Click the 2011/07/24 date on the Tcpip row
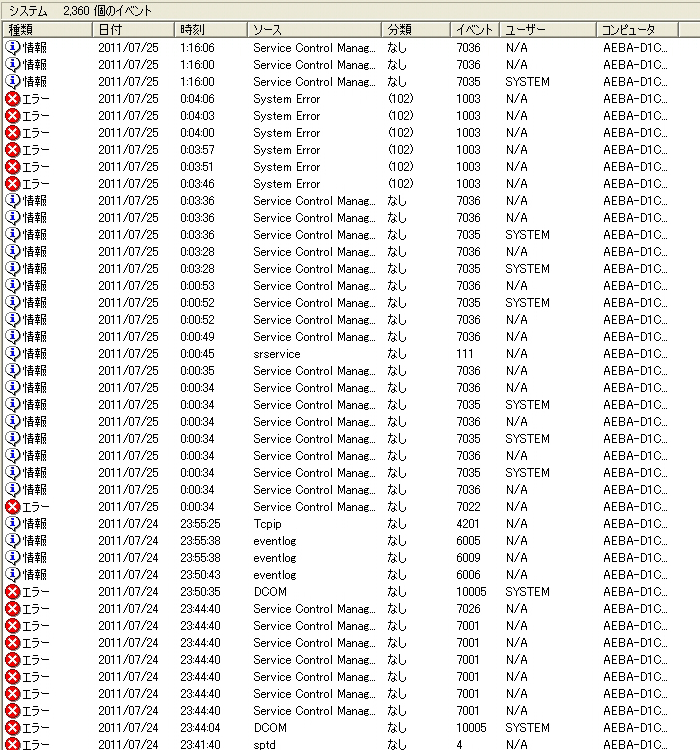This screenshot has width=700, height=750. click(128, 523)
